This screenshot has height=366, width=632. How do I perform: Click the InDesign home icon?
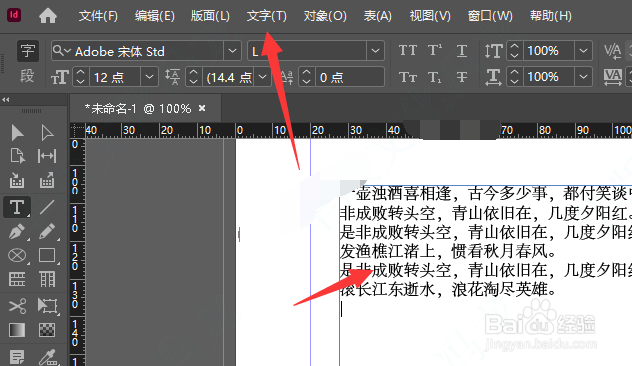click(x=48, y=16)
